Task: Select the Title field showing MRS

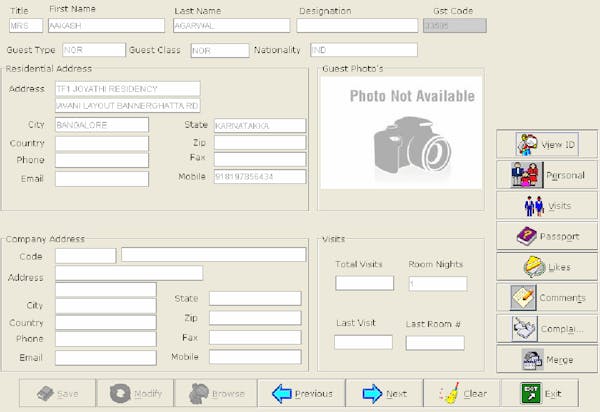Action: click(26, 26)
